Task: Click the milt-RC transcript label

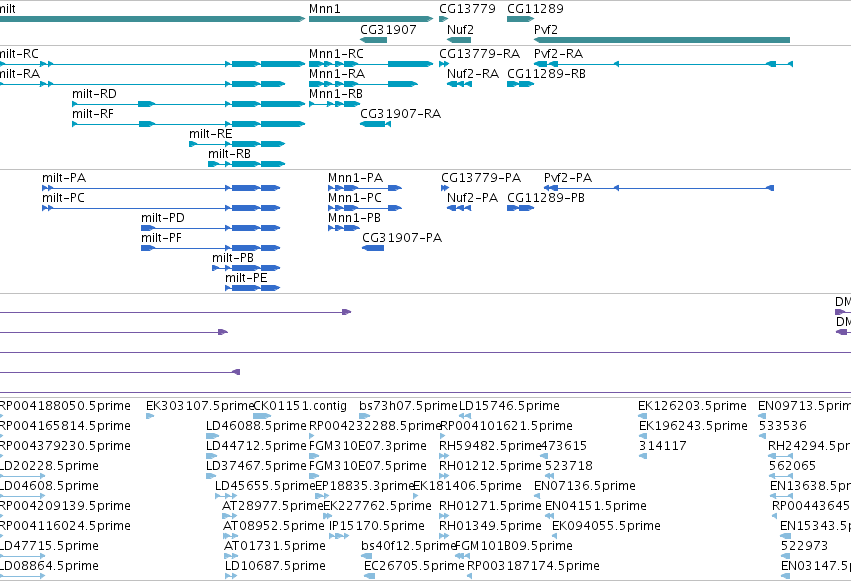Action: [x=19, y=54]
